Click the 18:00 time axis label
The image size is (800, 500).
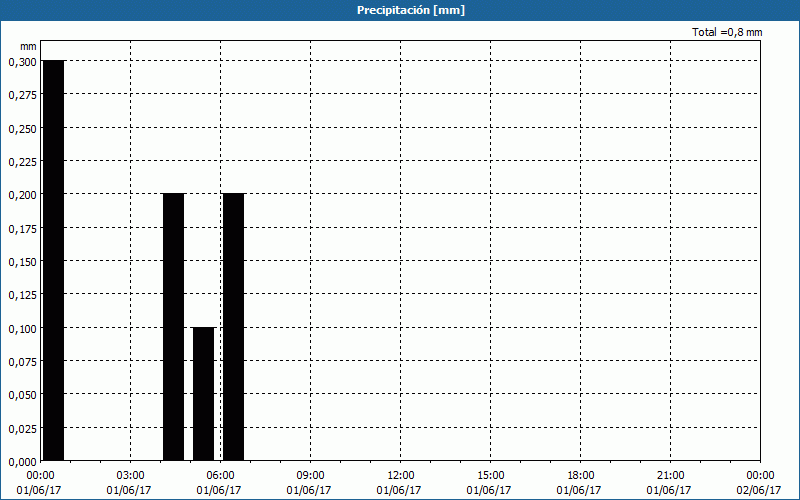tap(581, 476)
